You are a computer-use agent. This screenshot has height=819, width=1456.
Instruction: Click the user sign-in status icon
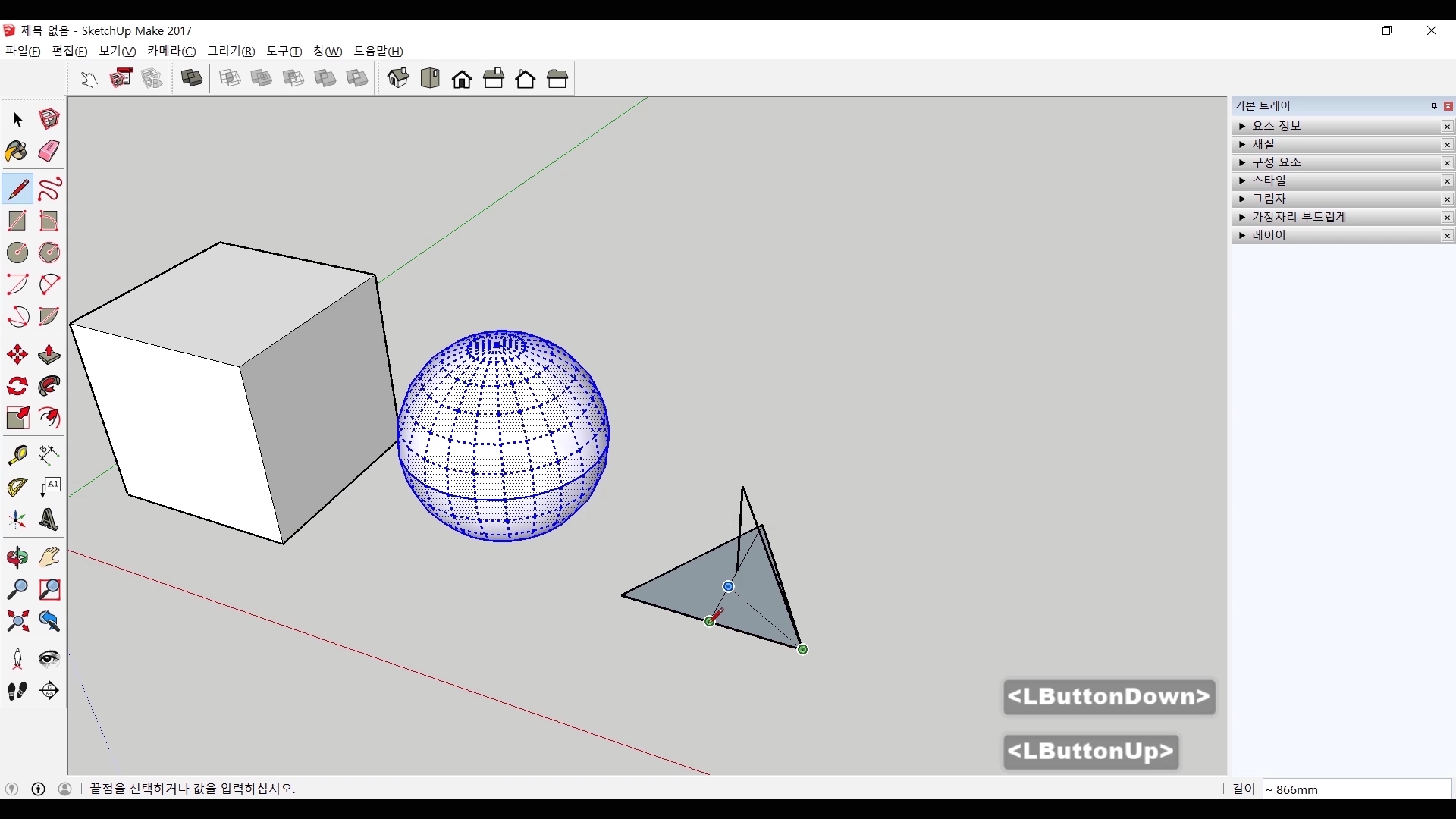[65, 789]
